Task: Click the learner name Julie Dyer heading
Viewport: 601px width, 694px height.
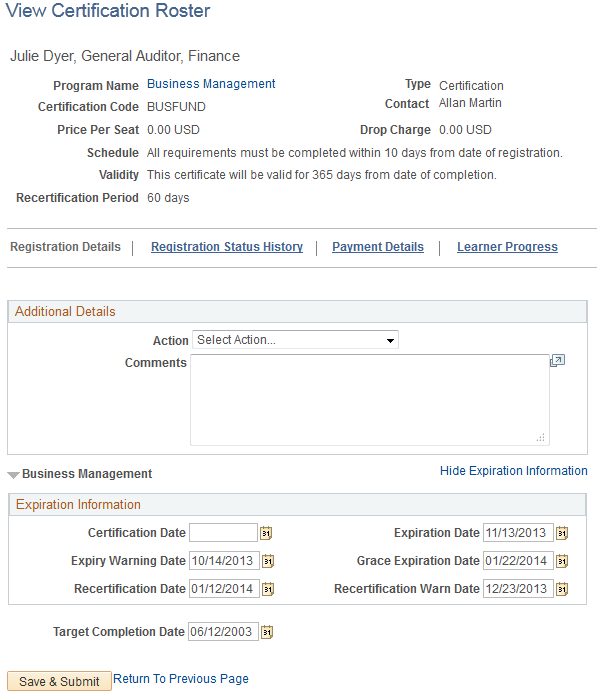Action: (125, 56)
